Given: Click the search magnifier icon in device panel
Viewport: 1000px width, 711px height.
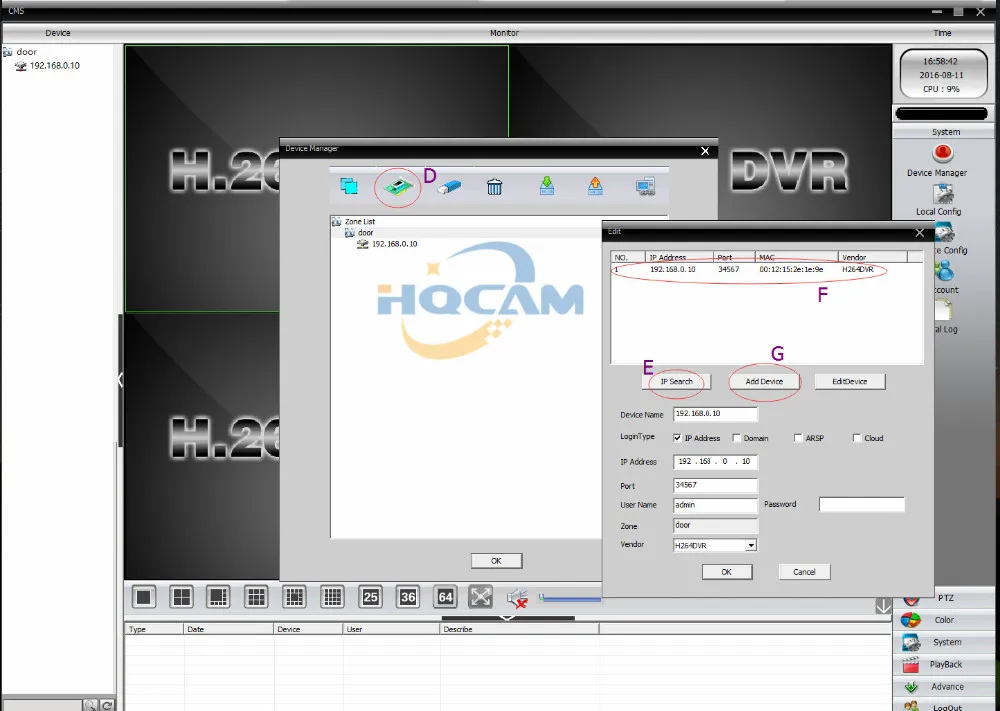Looking at the screenshot, I should 90,705.
